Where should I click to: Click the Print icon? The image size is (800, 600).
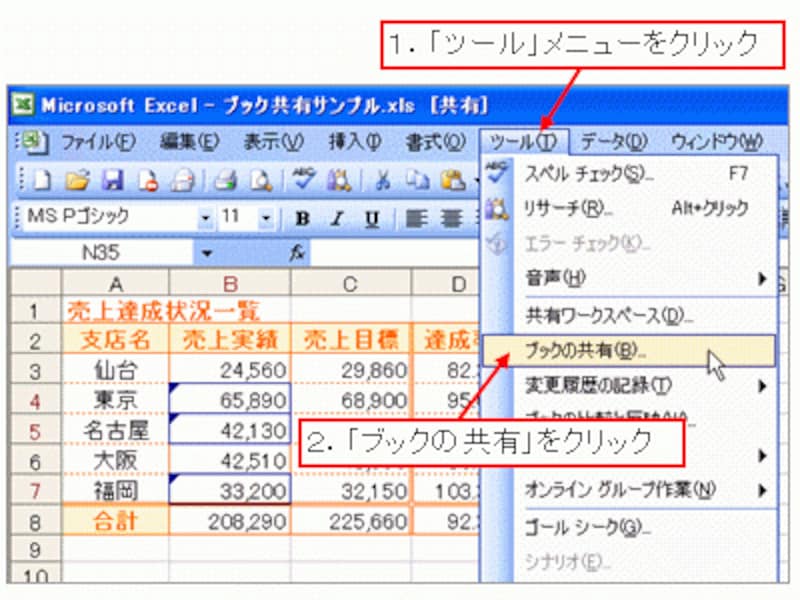[225, 181]
